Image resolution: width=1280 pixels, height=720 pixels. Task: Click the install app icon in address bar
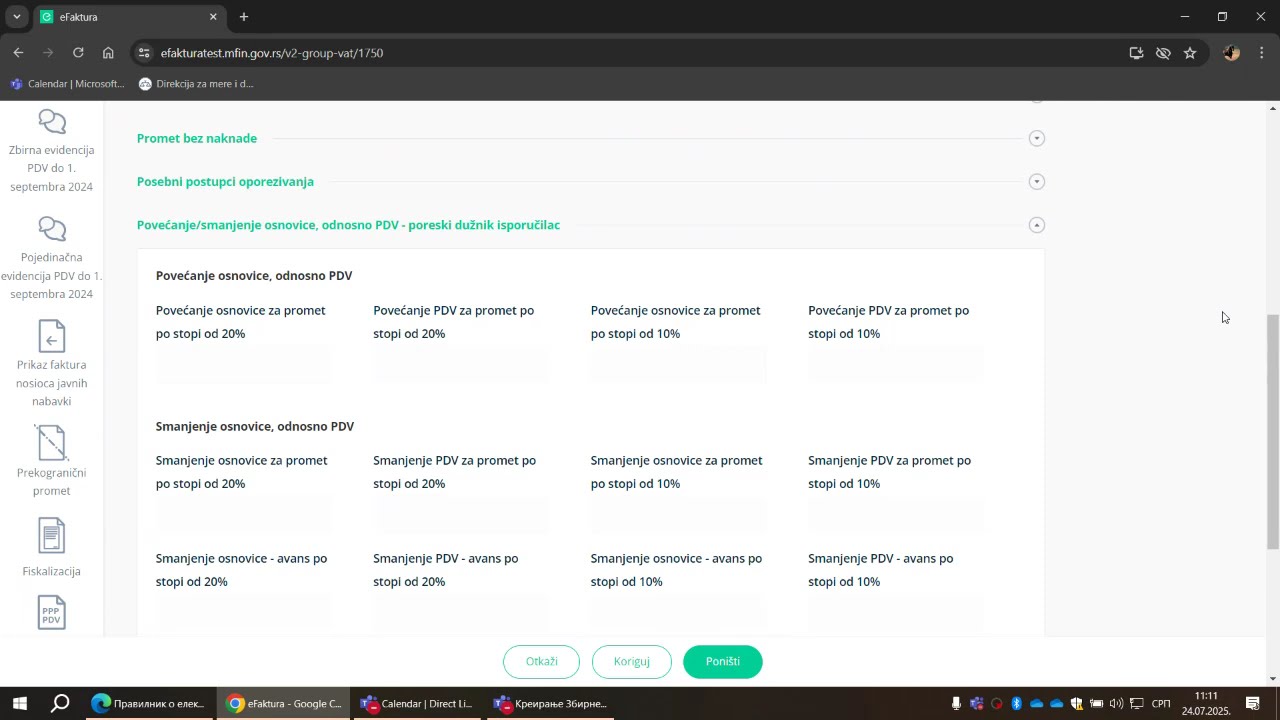pos(1136,53)
